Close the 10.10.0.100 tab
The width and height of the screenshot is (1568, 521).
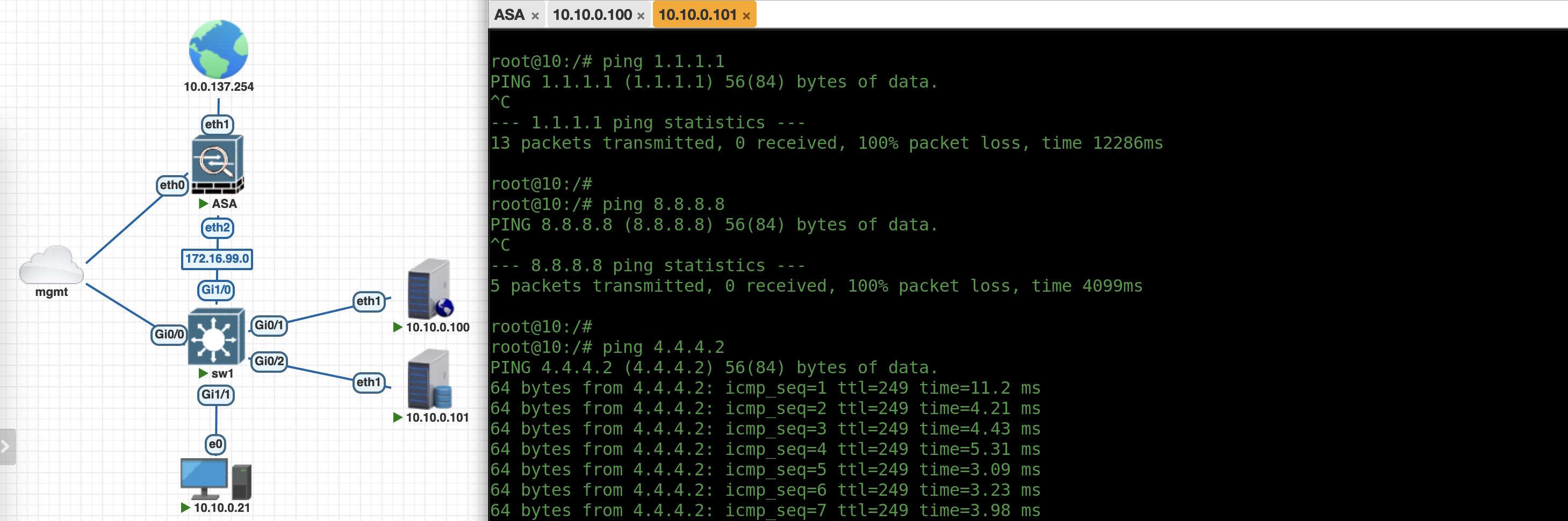(641, 16)
